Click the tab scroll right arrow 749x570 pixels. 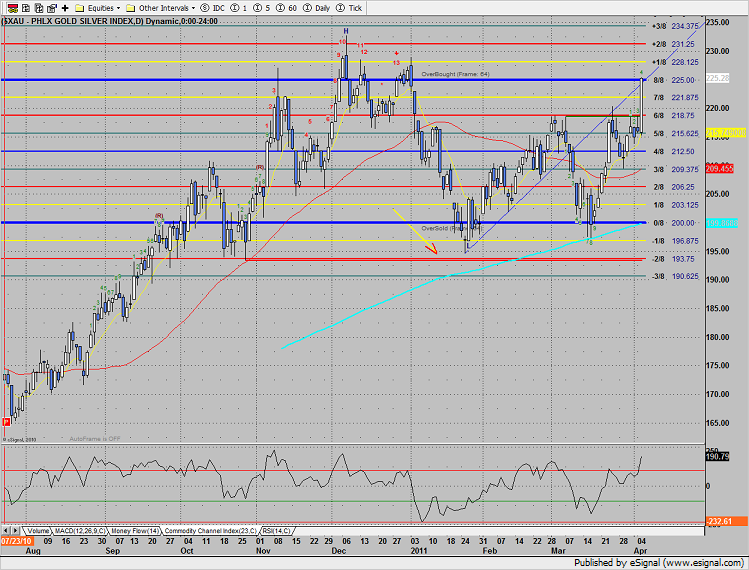(x=15, y=530)
